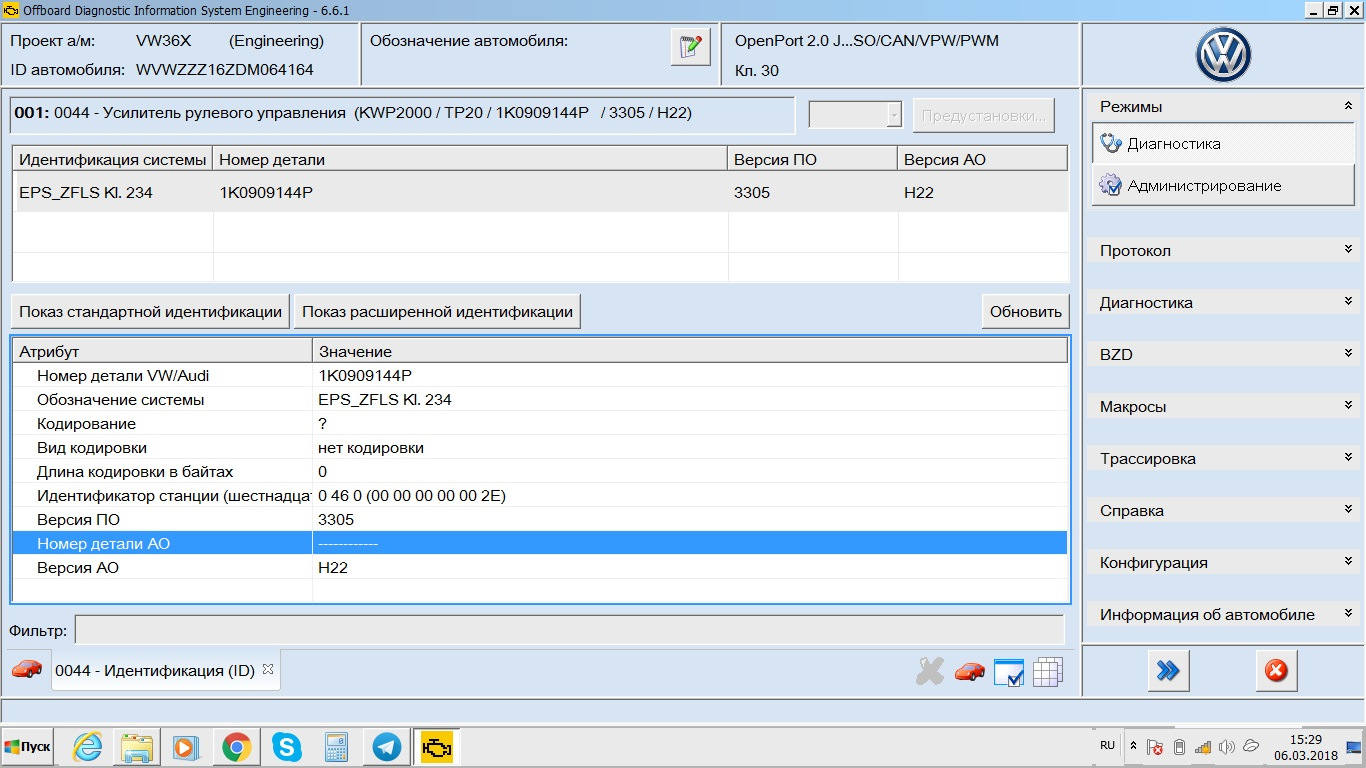The width and height of the screenshot is (1366, 768).
Task: Select the Обозначение системы attribute row
Action: point(540,399)
